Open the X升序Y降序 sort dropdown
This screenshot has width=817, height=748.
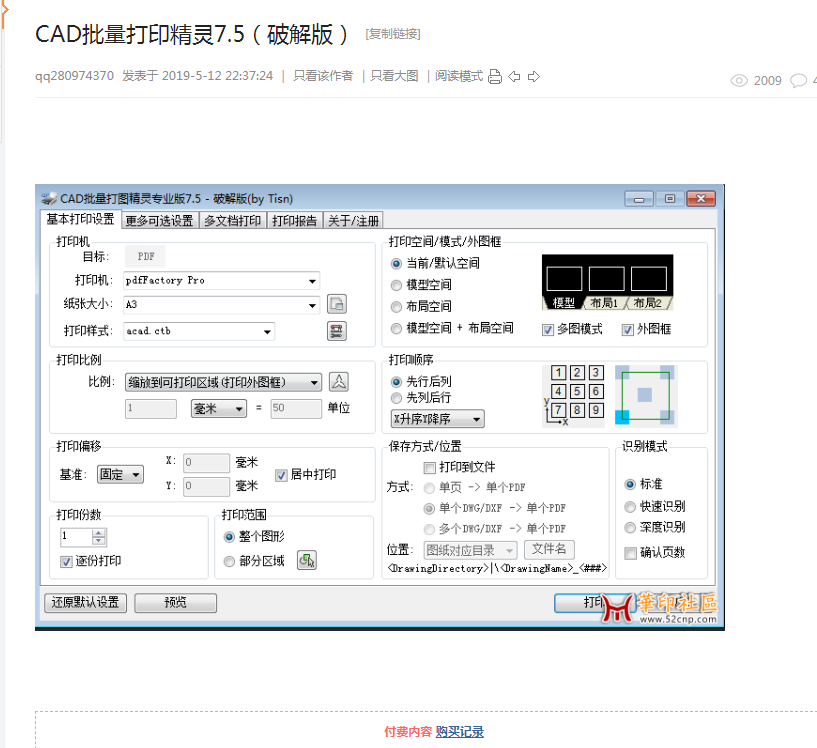point(438,419)
